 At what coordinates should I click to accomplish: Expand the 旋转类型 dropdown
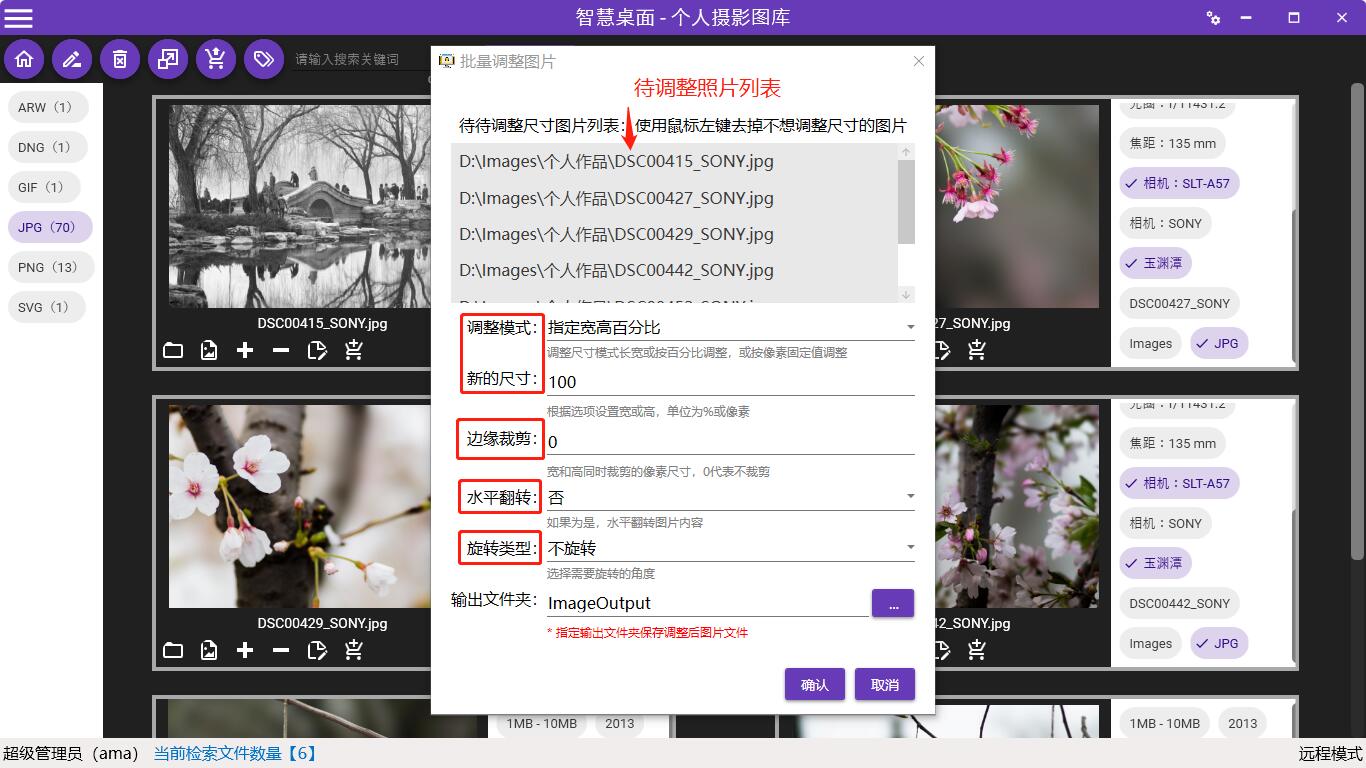tap(910, 548)
